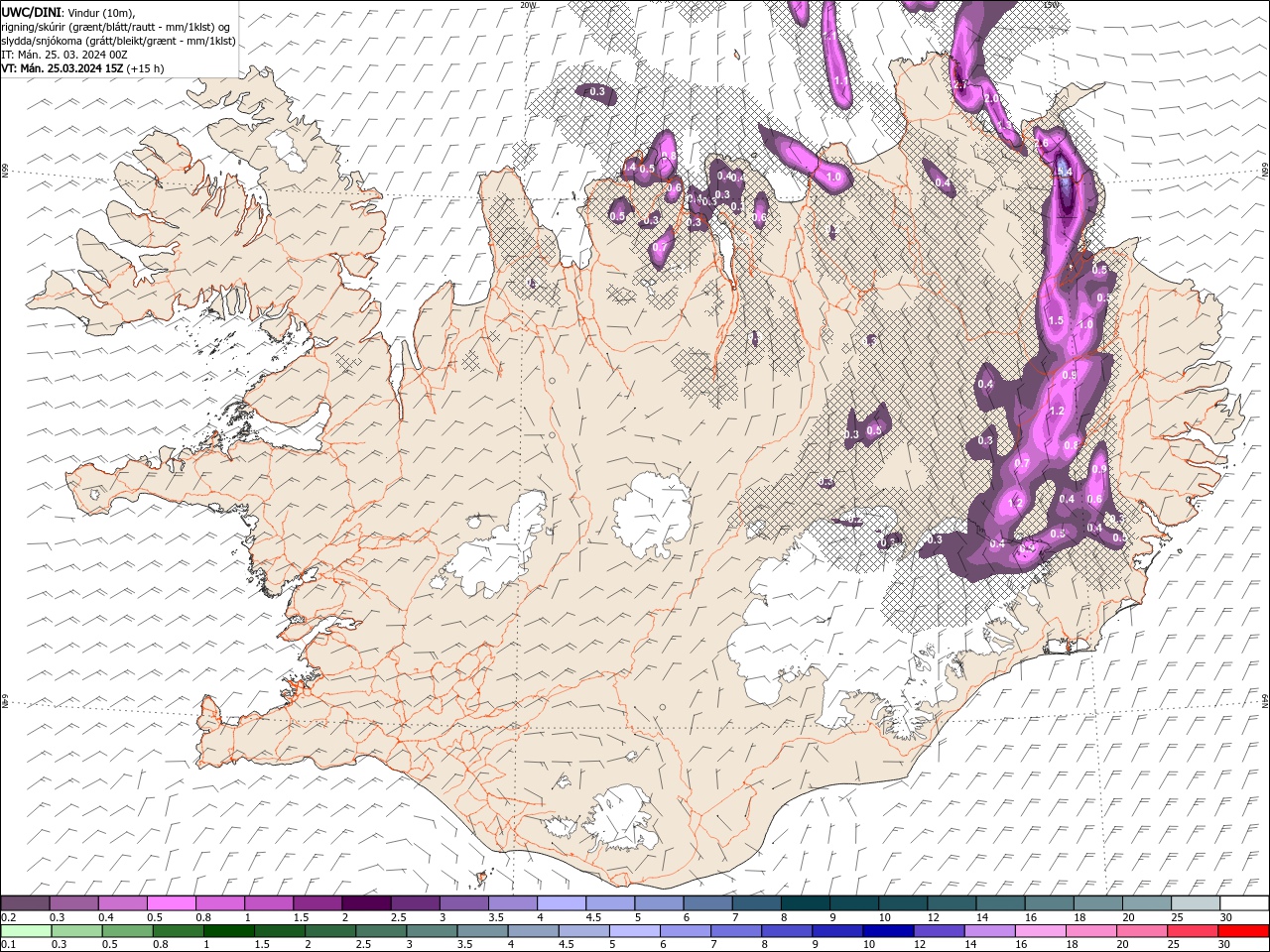This screenshot has height=952, width=1270.
Task: Pick the rain scale swatch starting at 2.5
Action: click(381, 931)
